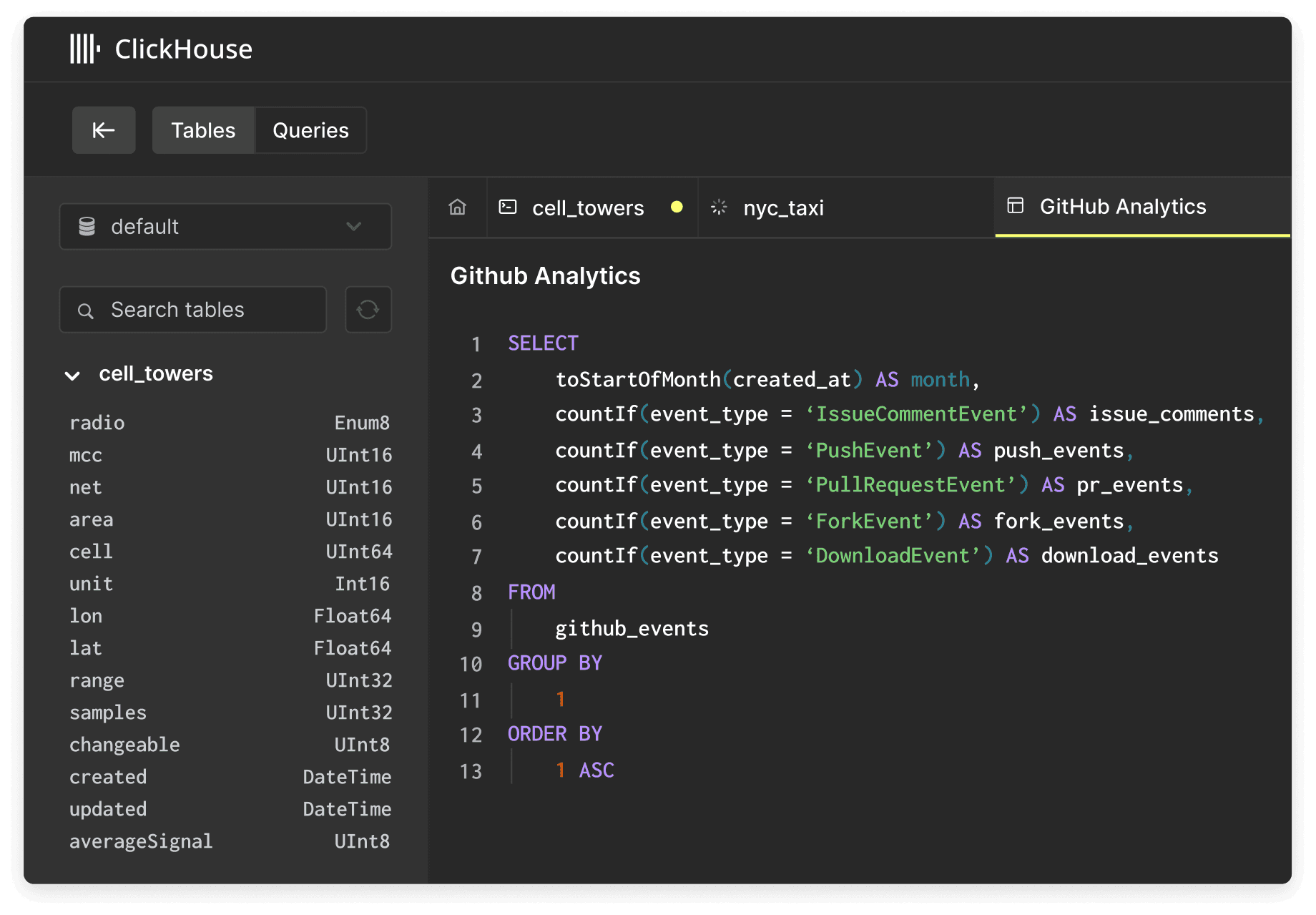Open the nyc_taxi tab
Image resolution: width=1316 pixels, height=915 pixels.
(x=783, y=207)
